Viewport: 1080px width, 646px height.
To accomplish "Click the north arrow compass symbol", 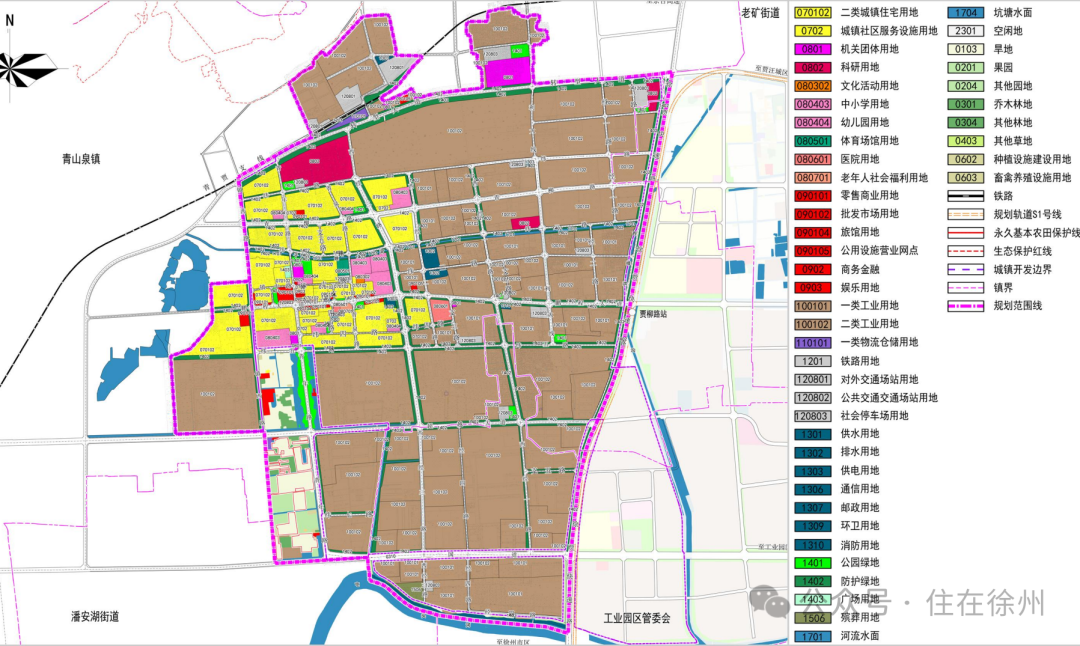I will (28, 70).
